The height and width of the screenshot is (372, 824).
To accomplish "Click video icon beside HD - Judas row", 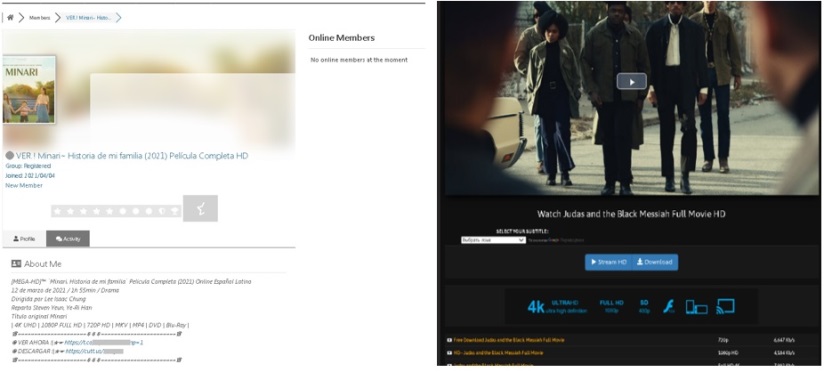I will pos(449,353).
